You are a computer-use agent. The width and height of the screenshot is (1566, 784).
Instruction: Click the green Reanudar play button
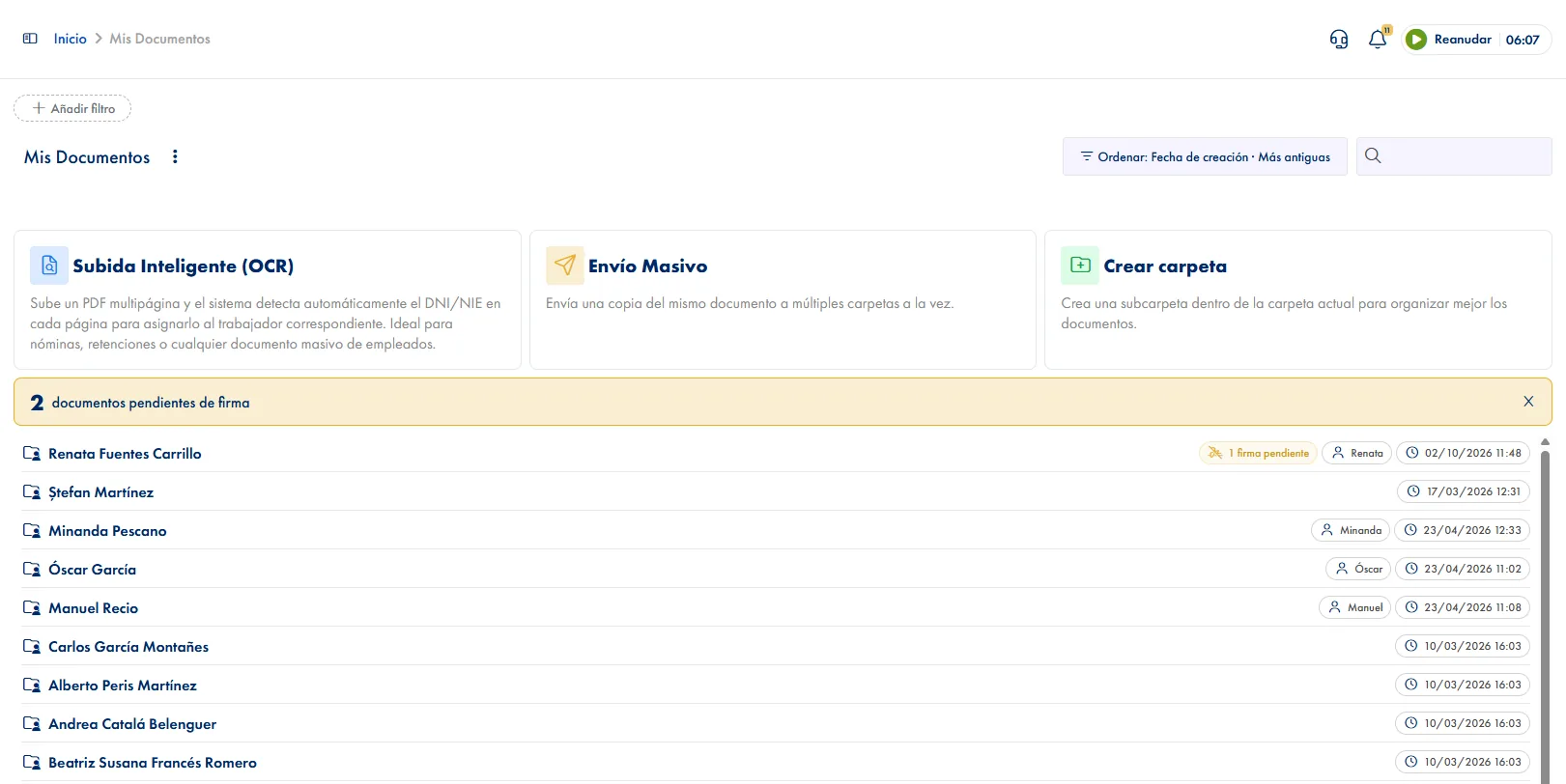1416,40
